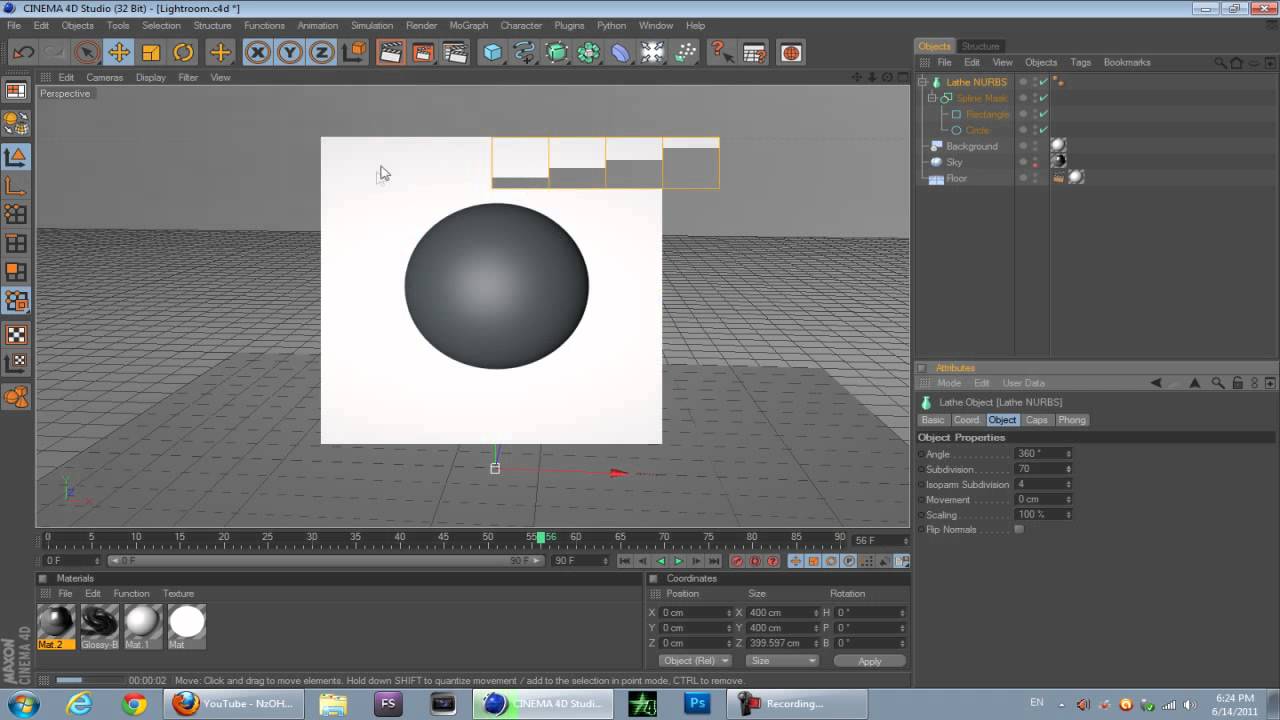Image resolution: width=1280 pixels, height=720 pixels.
Task: Switch to the Structure tab
Action: [980, 46]
